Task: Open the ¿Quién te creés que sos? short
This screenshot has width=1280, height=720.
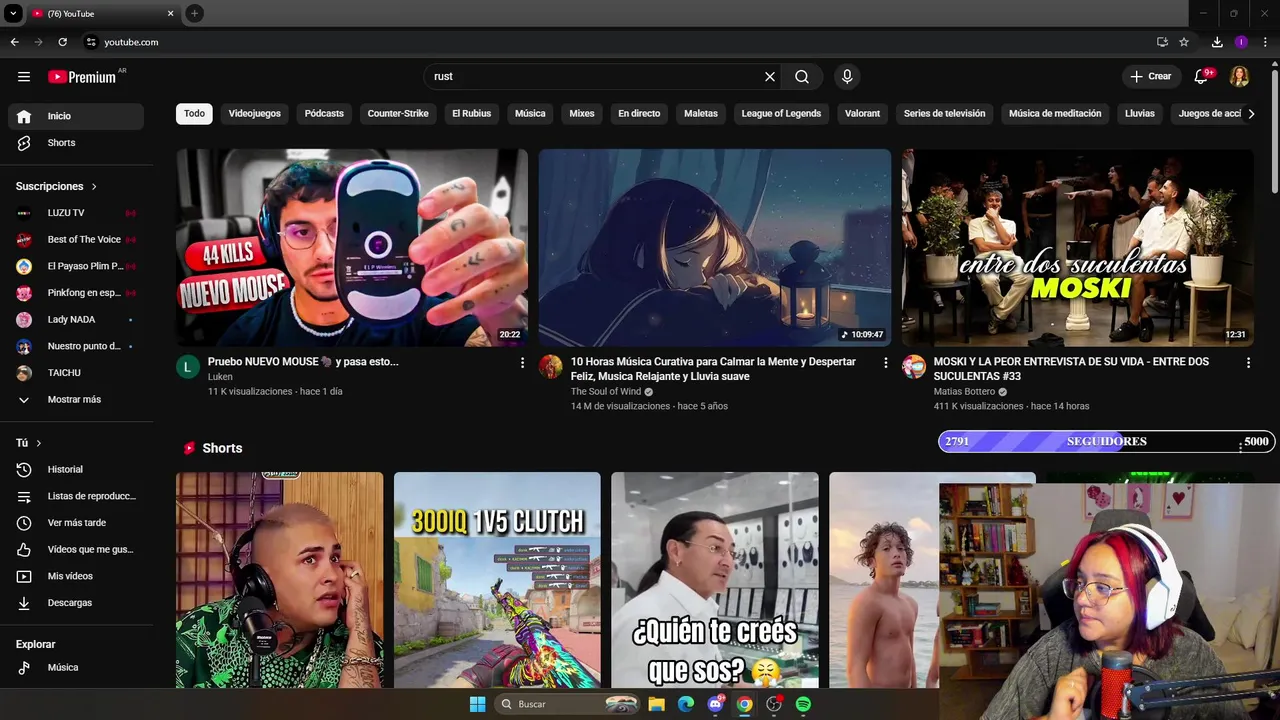Action: pyautogui.click(x=715, y=580)
